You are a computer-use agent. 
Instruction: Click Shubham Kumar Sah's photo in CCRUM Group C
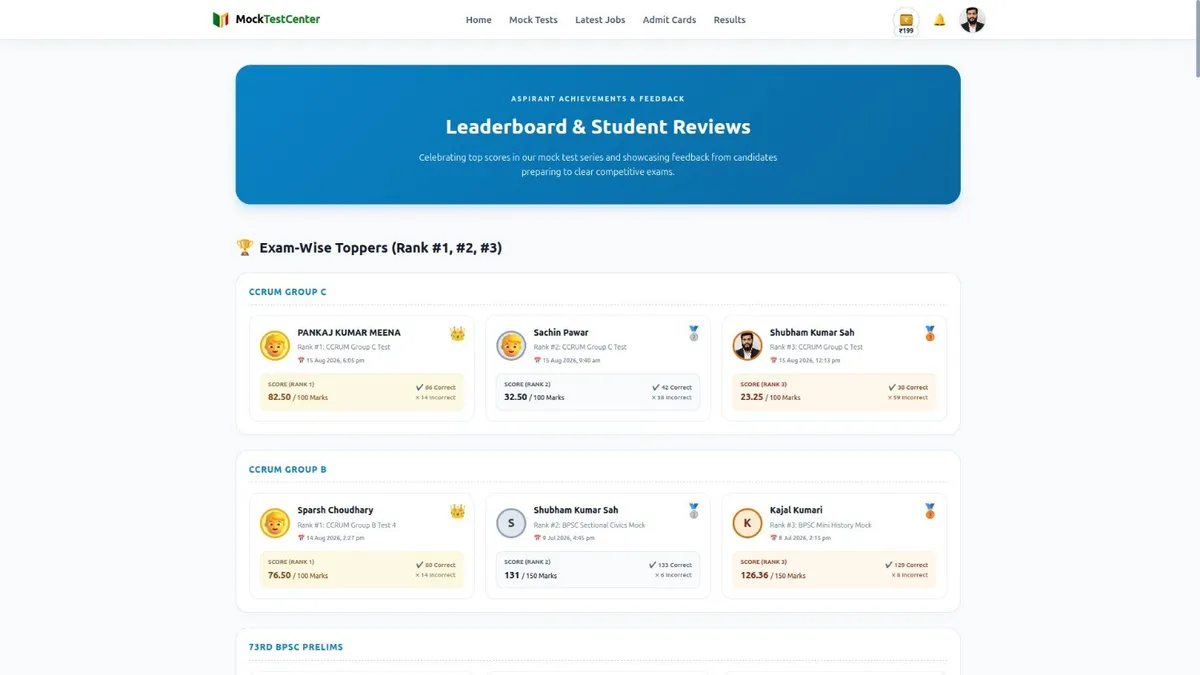point(747,346)
